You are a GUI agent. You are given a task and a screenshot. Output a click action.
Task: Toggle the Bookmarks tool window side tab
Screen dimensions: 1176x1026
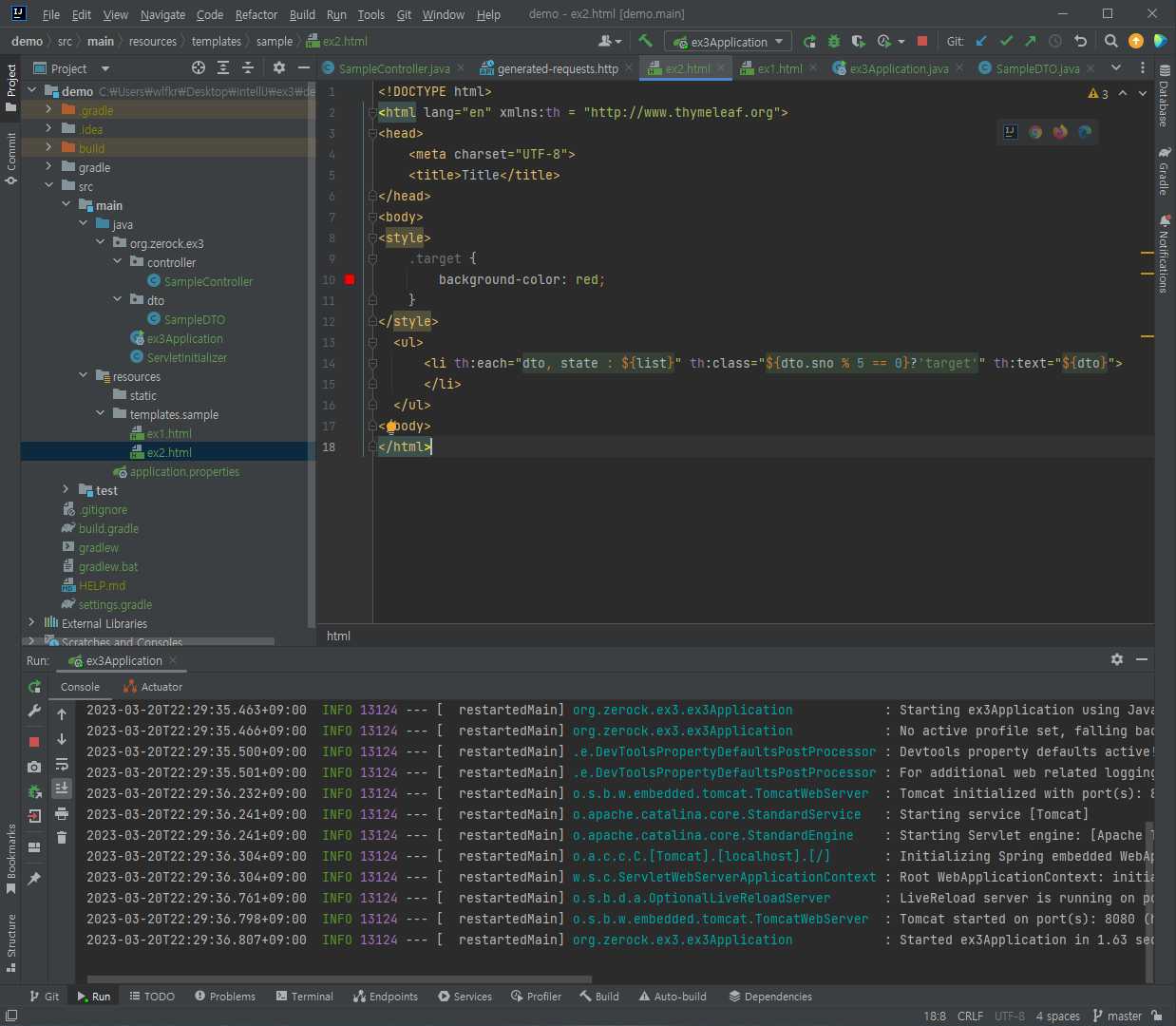[11, 860]
